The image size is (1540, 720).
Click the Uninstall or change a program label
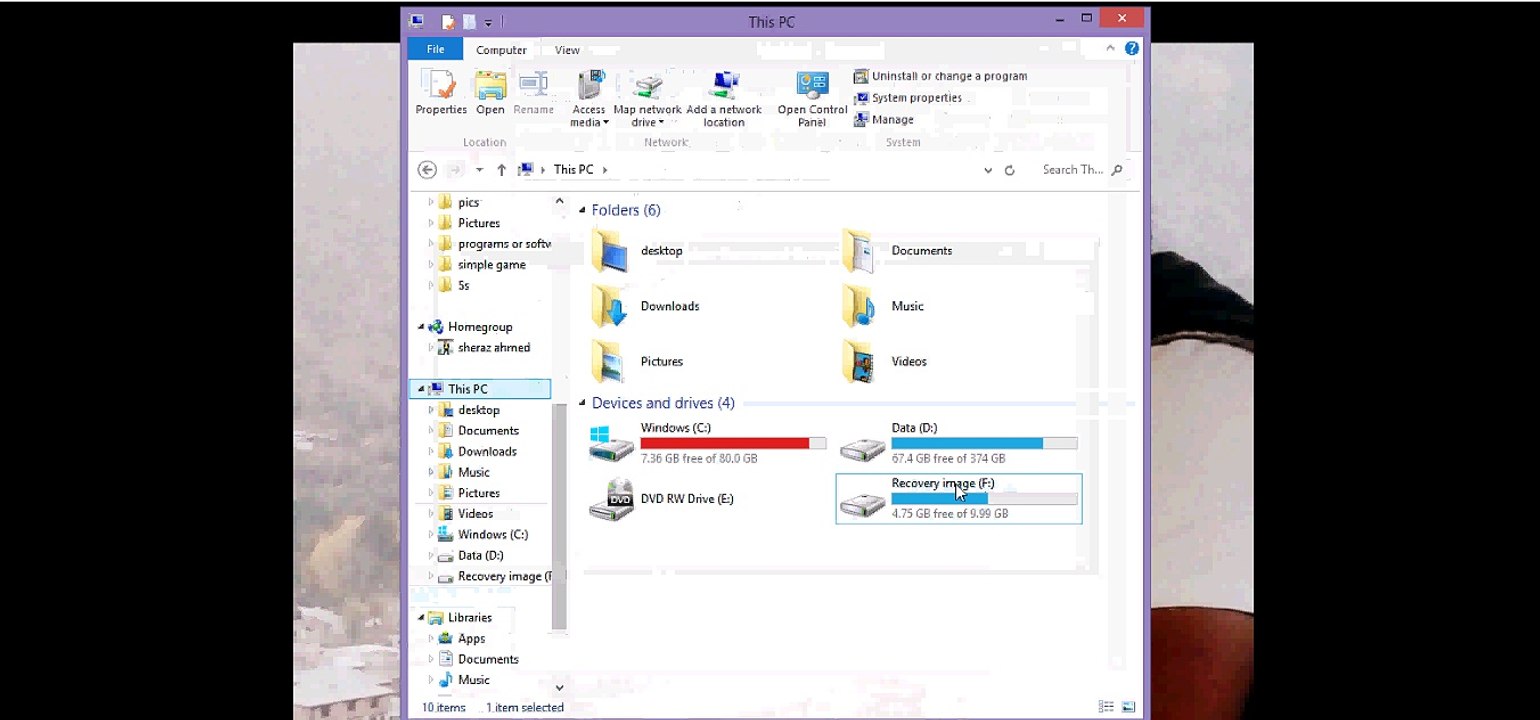pos(949,76)
